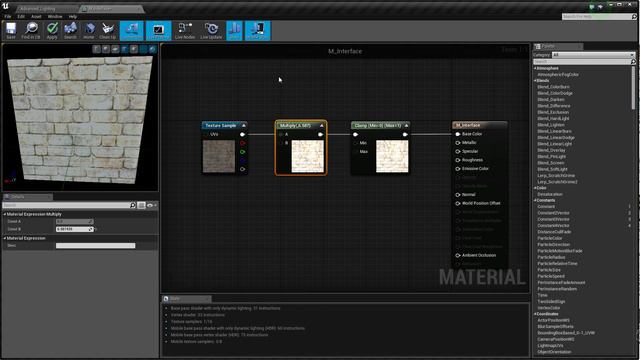
Task: Toggle the Details view options eye icon
Action: [x=151, y=205]
